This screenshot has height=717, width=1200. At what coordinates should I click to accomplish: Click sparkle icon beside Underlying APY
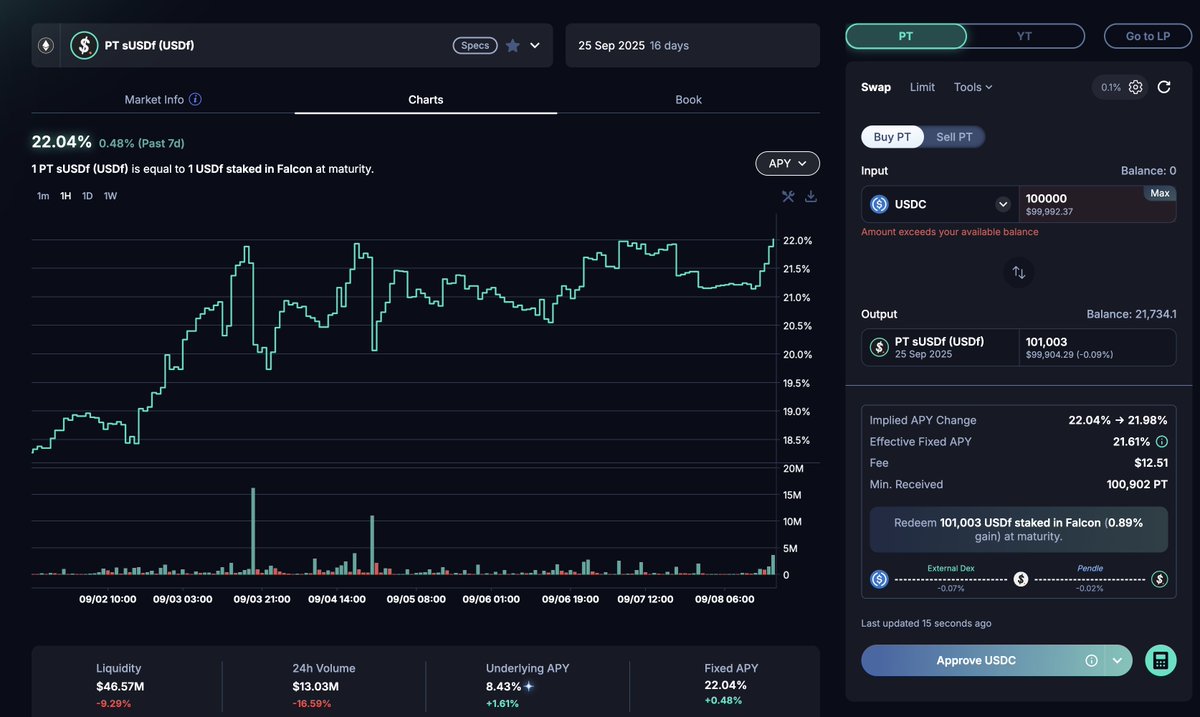click(x=529, y=686)
